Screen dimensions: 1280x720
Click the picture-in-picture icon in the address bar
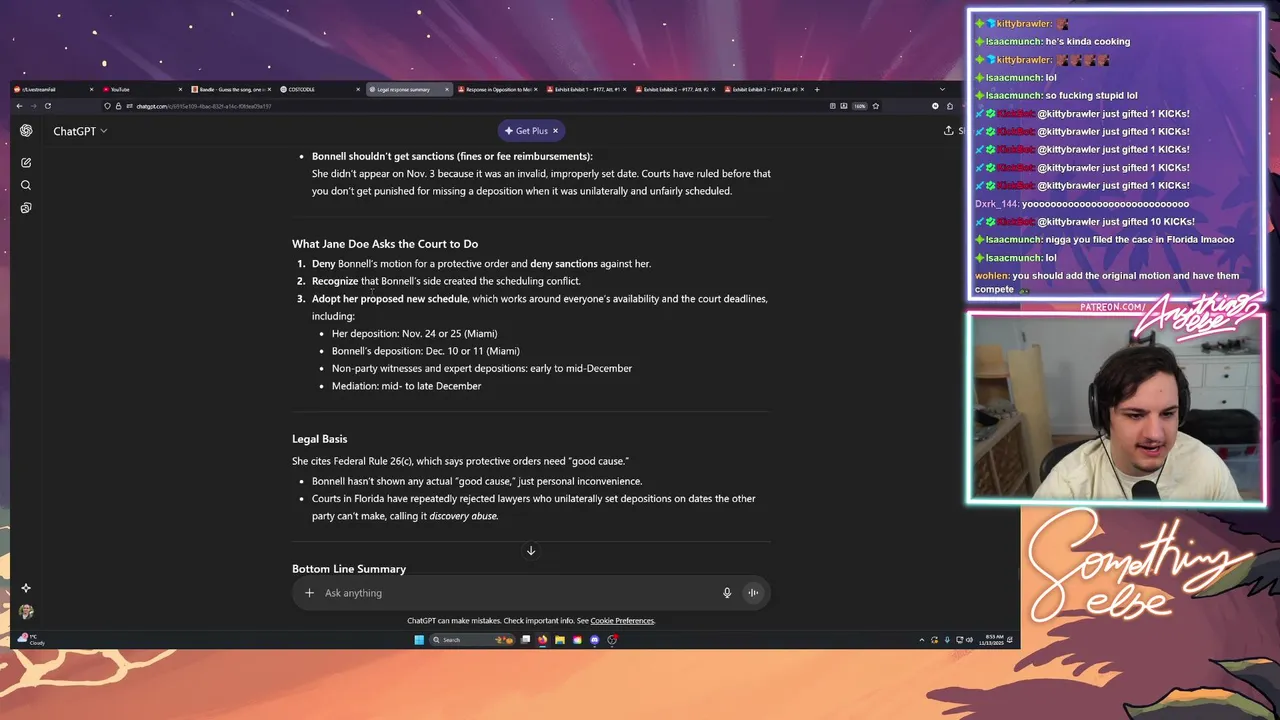click(844, 106)
